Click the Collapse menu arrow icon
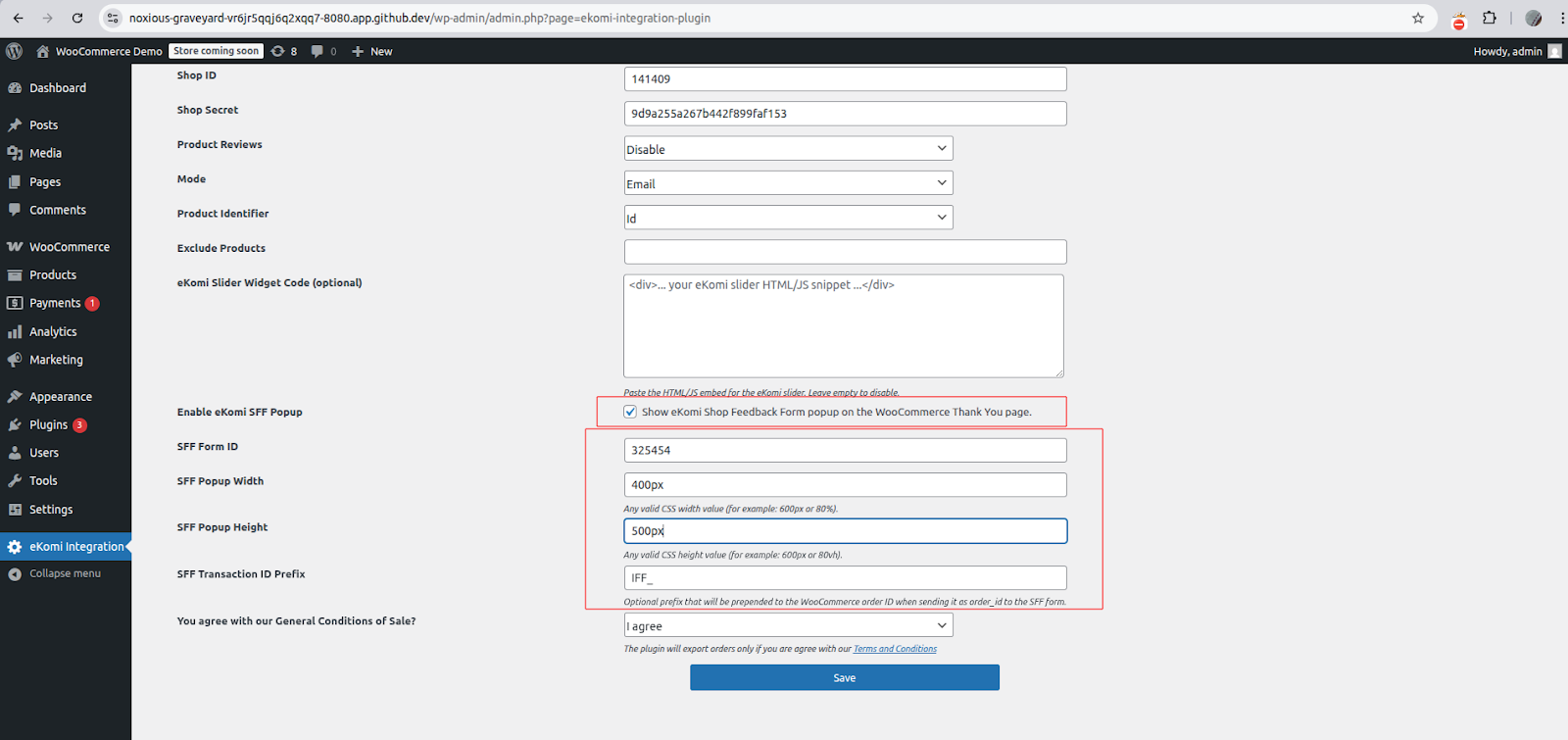Screen dimensions: 1568x740 coord(15,574)
